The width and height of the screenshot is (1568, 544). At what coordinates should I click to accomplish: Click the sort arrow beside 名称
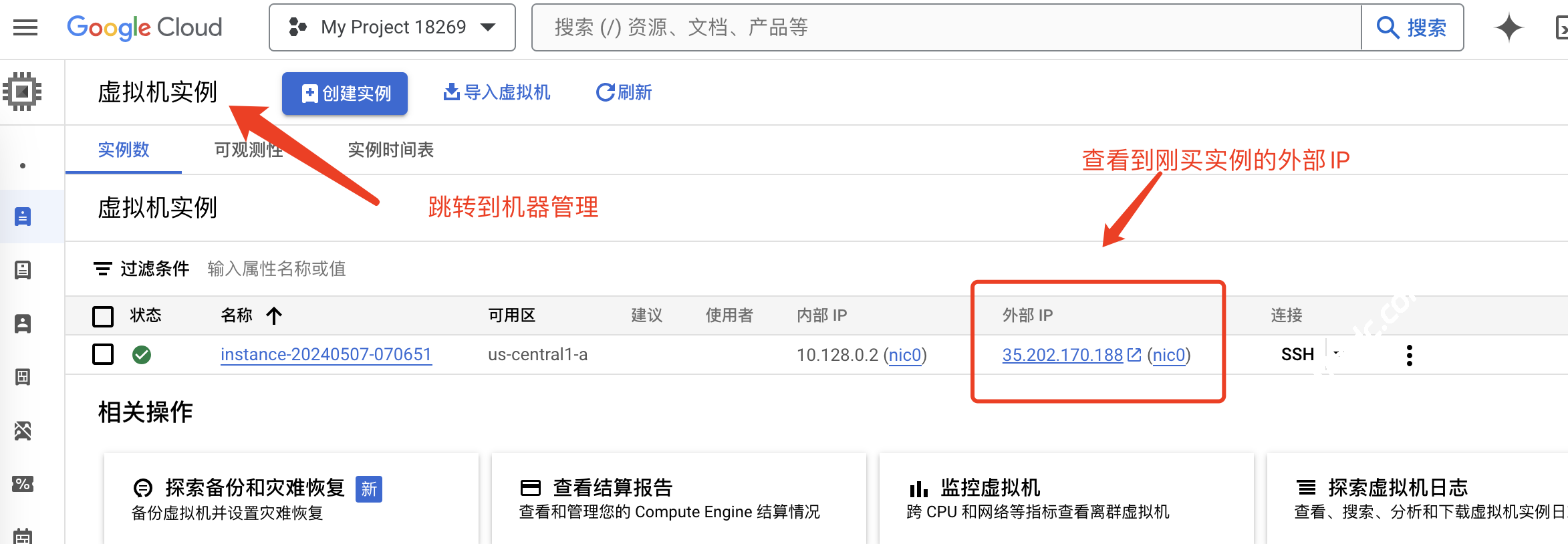click(274, 315)
